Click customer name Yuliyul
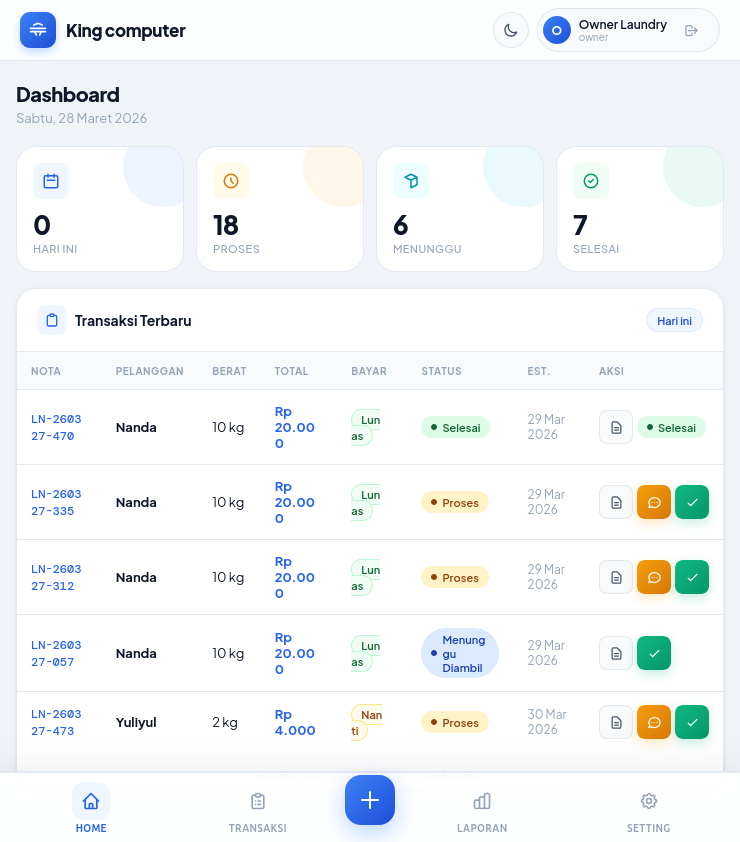This screenshot has width=740, height=842. pyautogui.click(x=136, y=722)
